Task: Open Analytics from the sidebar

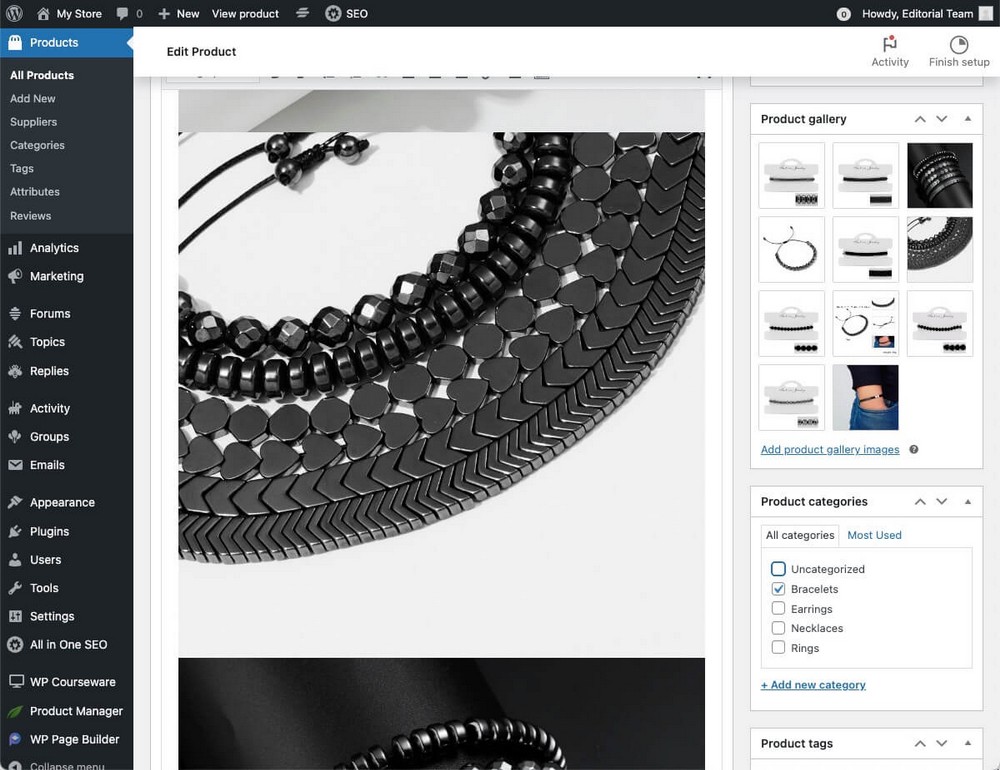Action: (x=54, y=248)
